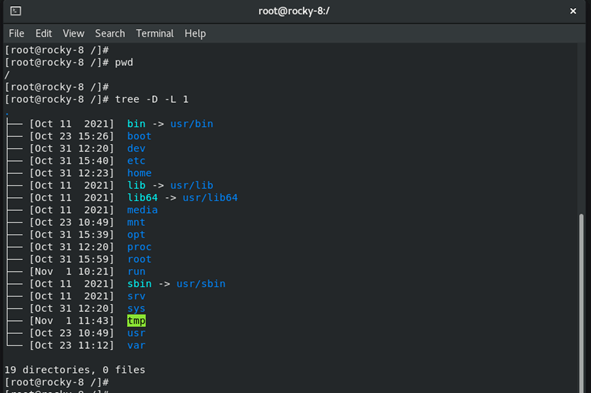The image size is (591, 393).
Task: Close the root@rocky-8 terminal window
Action: point(573,11)
